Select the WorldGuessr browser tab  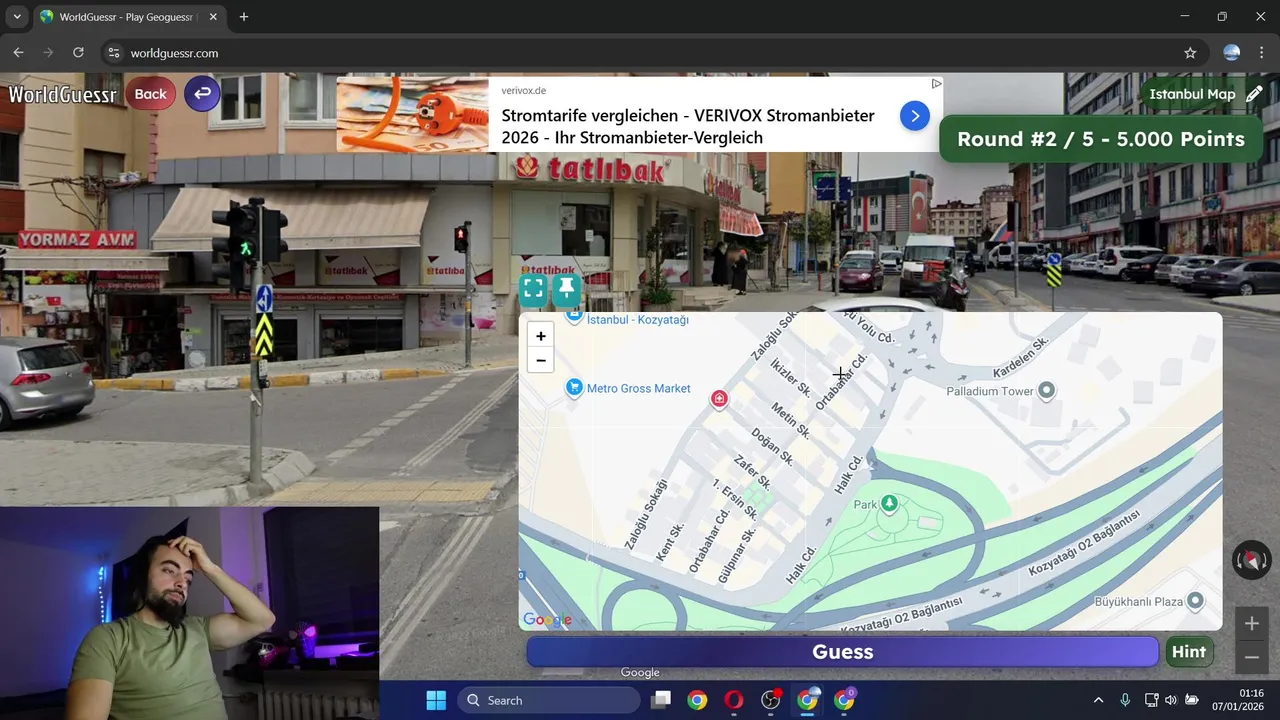coord(130,17)
